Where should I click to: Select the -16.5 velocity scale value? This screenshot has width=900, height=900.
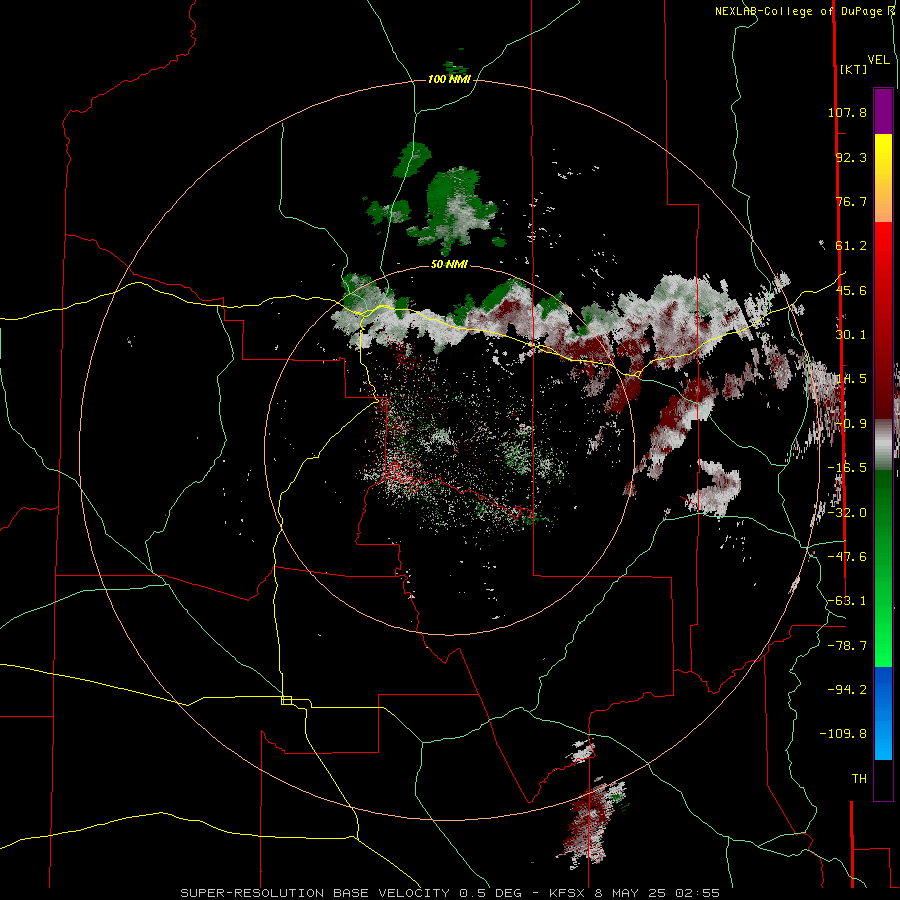click(847, 468)
